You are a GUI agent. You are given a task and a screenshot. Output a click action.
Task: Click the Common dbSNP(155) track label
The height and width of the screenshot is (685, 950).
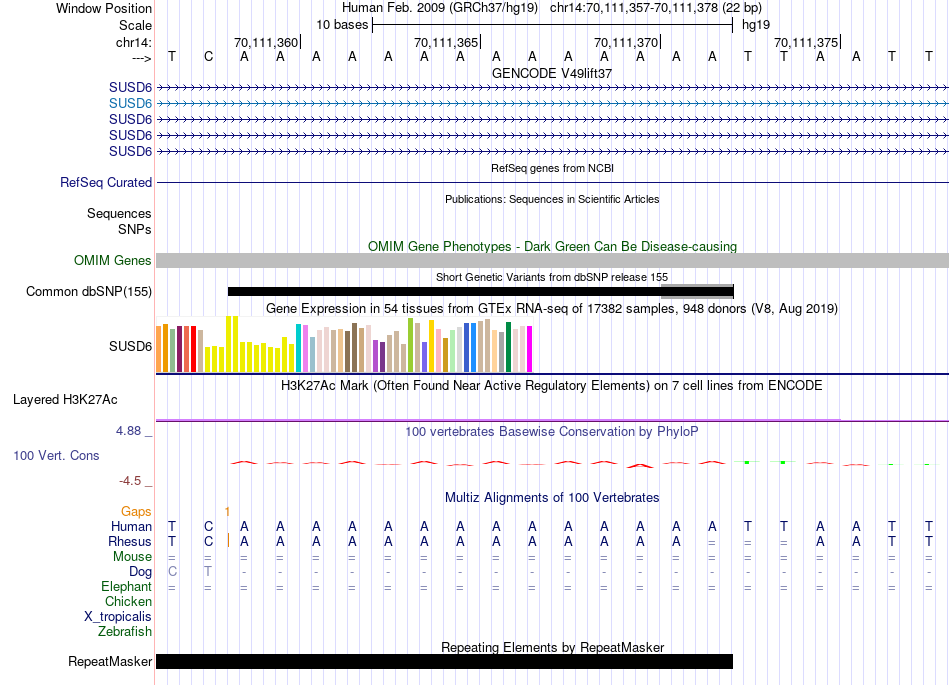89,292
